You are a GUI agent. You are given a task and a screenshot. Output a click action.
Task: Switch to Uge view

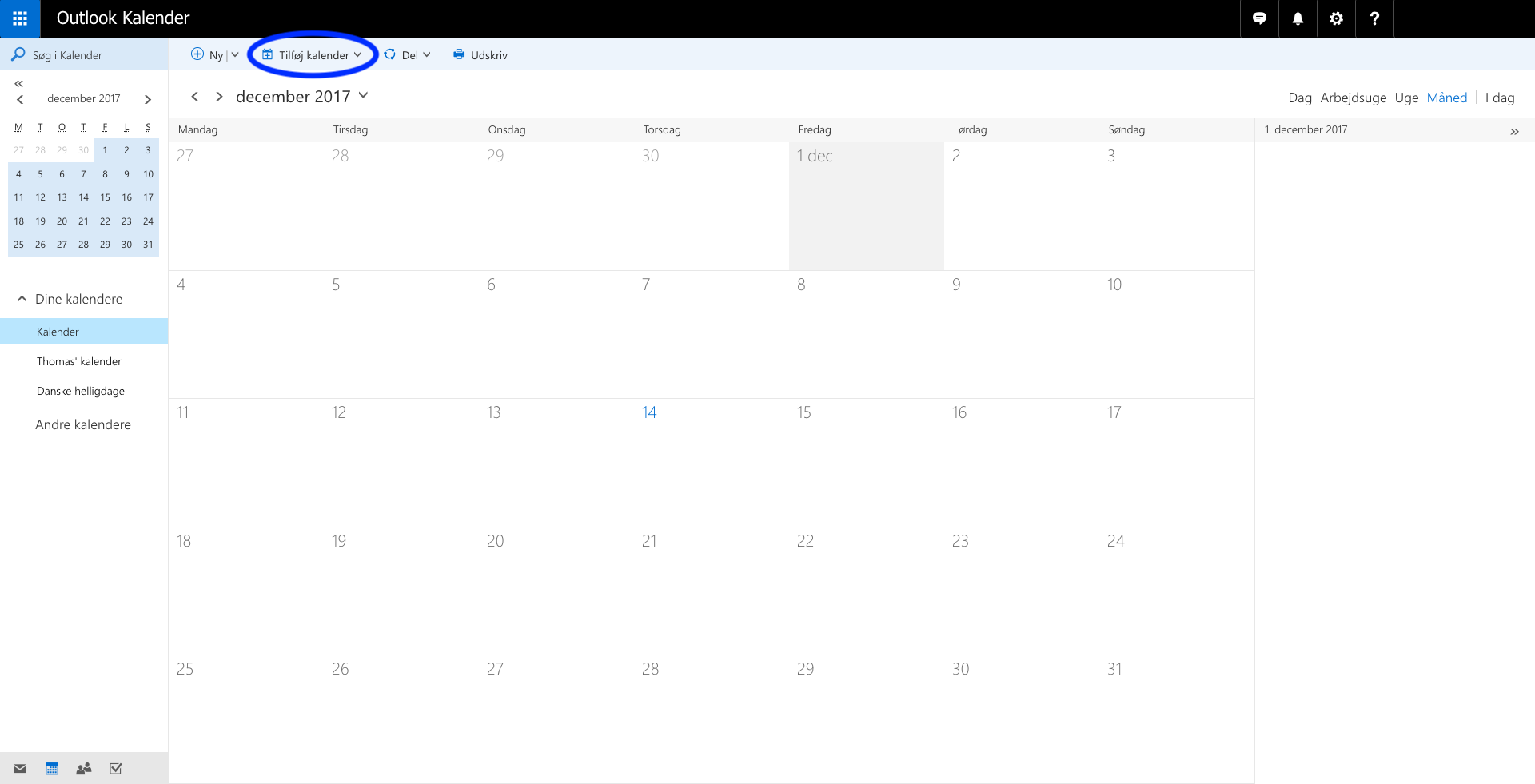[1406, 98]
